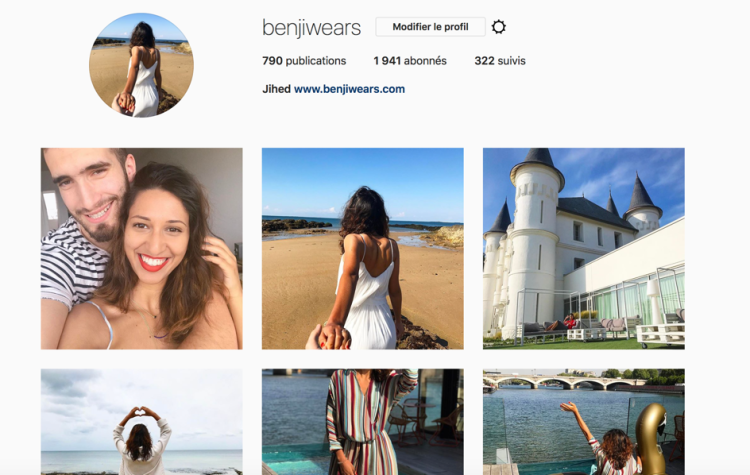
Task: Open the beach white dress post
Action: click(x=363, y=249)
